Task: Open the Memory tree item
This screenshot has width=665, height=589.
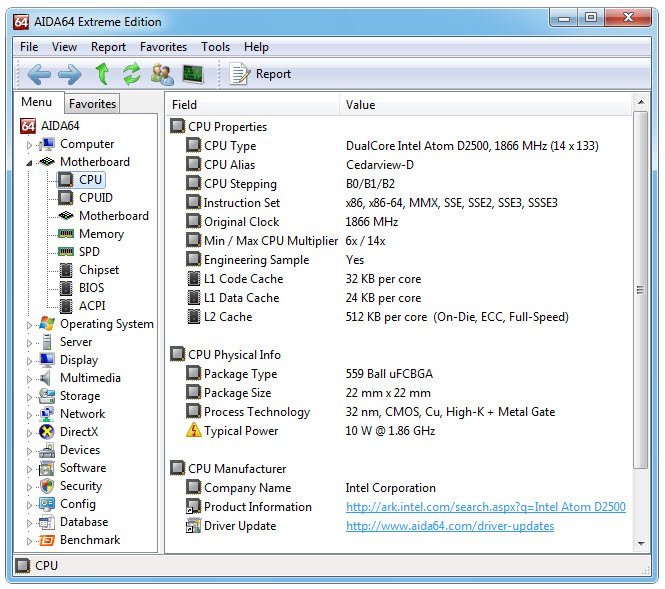Action: (91, 234)
